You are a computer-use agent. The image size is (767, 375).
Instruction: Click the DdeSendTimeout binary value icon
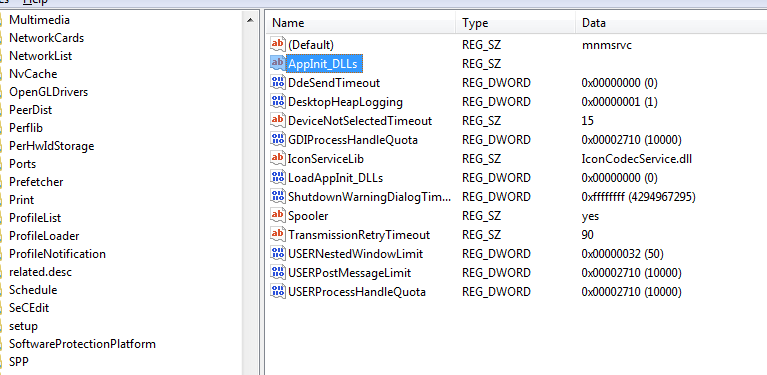pos(277,82)
